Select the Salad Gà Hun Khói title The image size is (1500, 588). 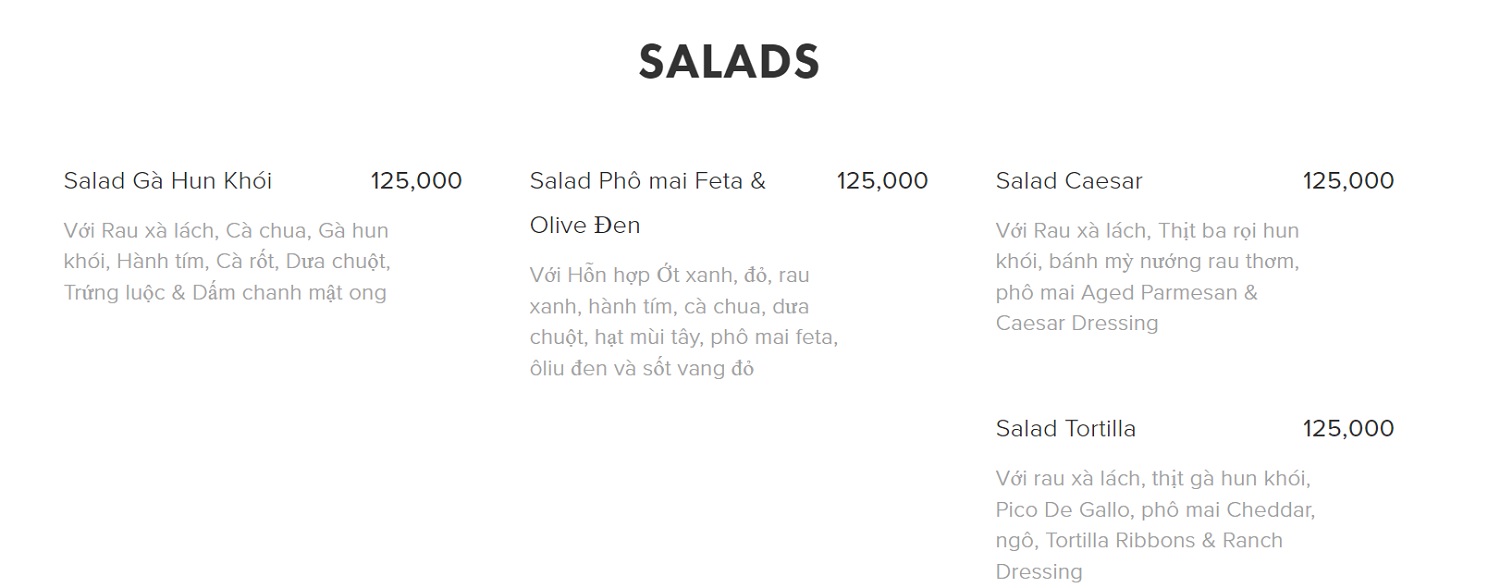coord(168,181)
